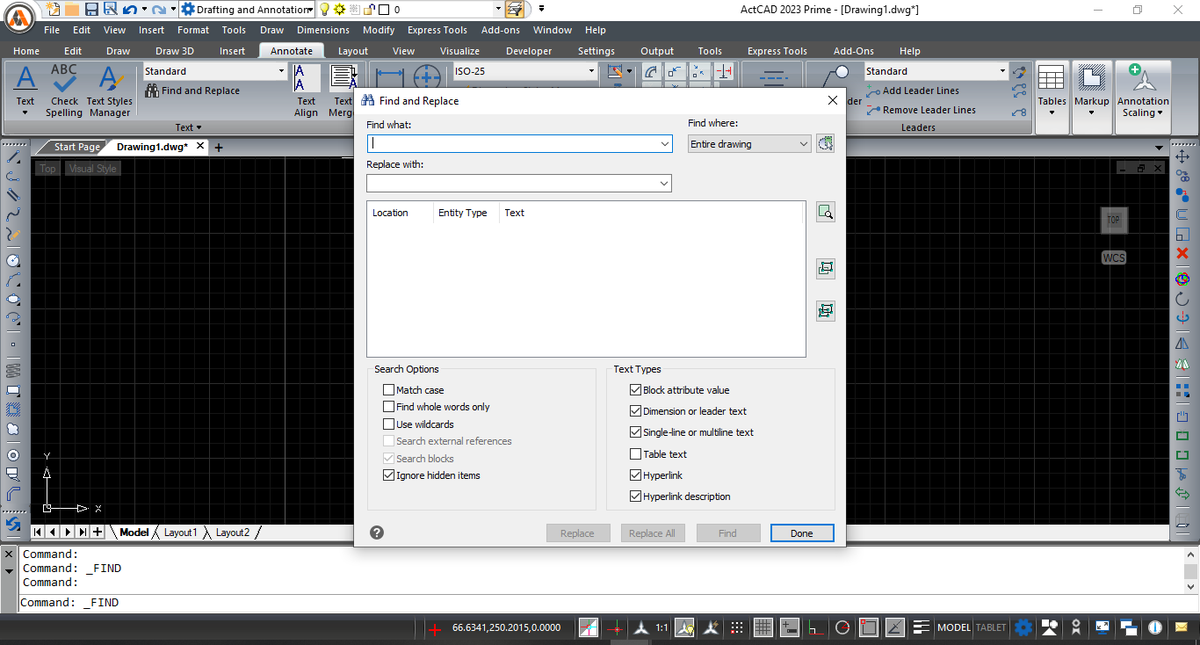Image resolution: width=1200 pixels, height=645 pixels.
Task: Switch to the Start Page tab
Action: [77, 147]
